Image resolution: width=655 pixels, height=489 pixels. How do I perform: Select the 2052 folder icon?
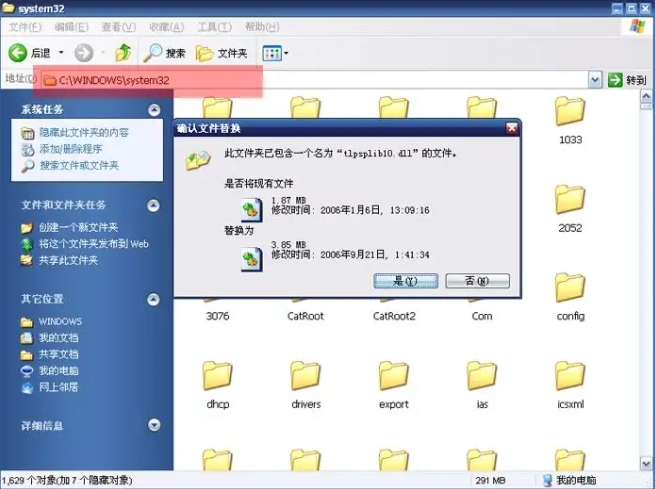pos(570,200)
